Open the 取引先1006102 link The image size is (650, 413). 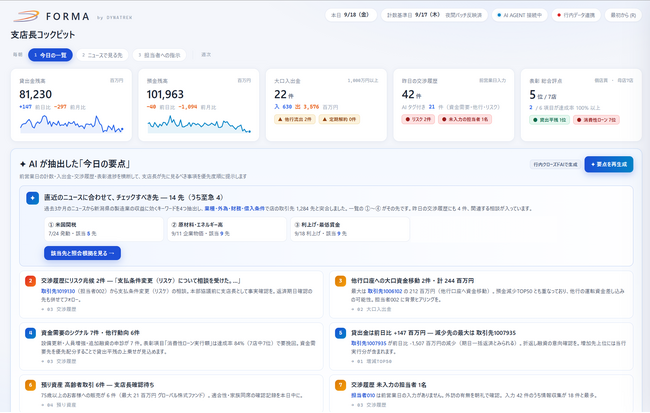[385, 292]
